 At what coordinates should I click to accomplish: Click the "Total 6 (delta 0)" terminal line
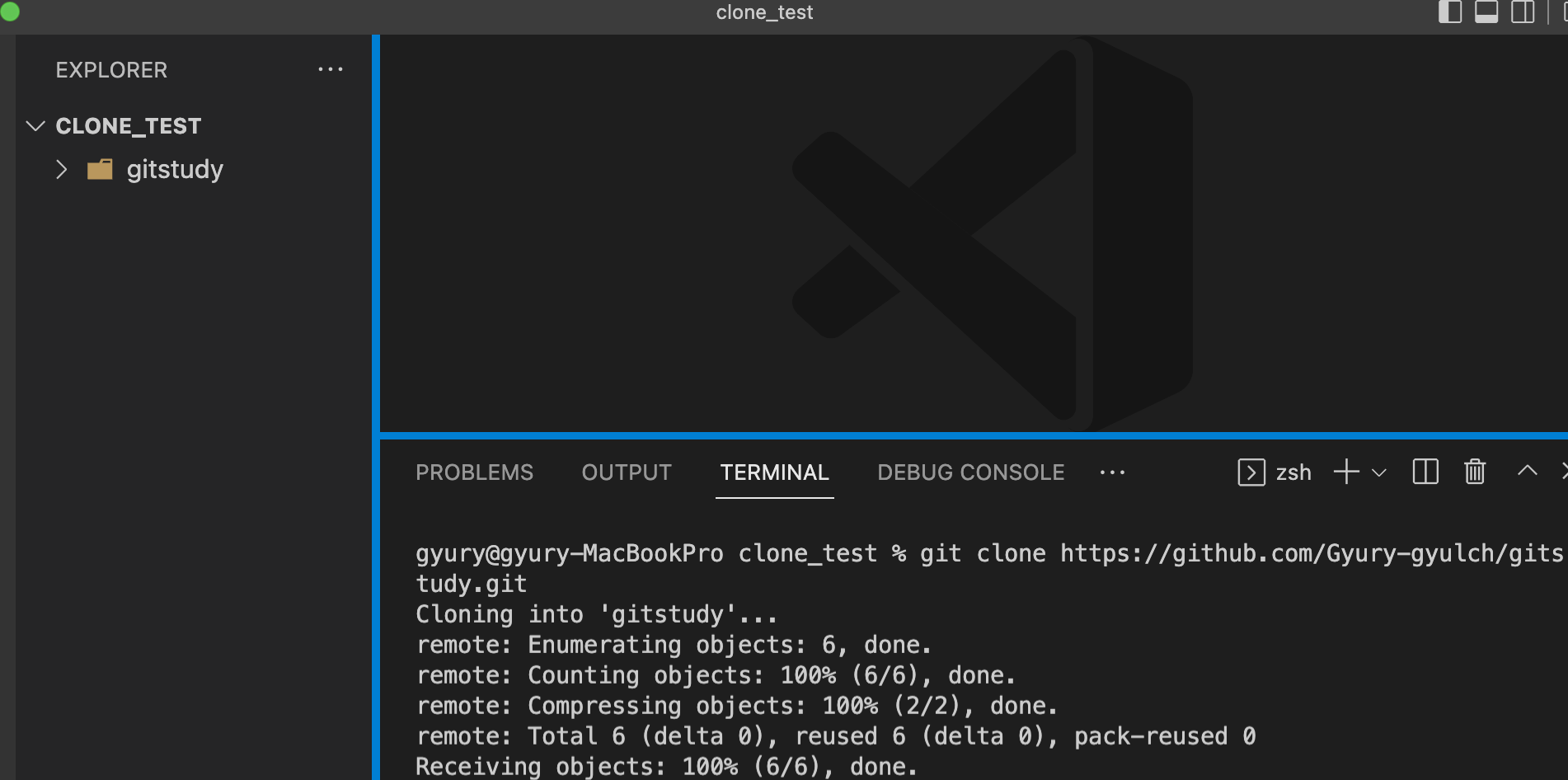(835, 736)
